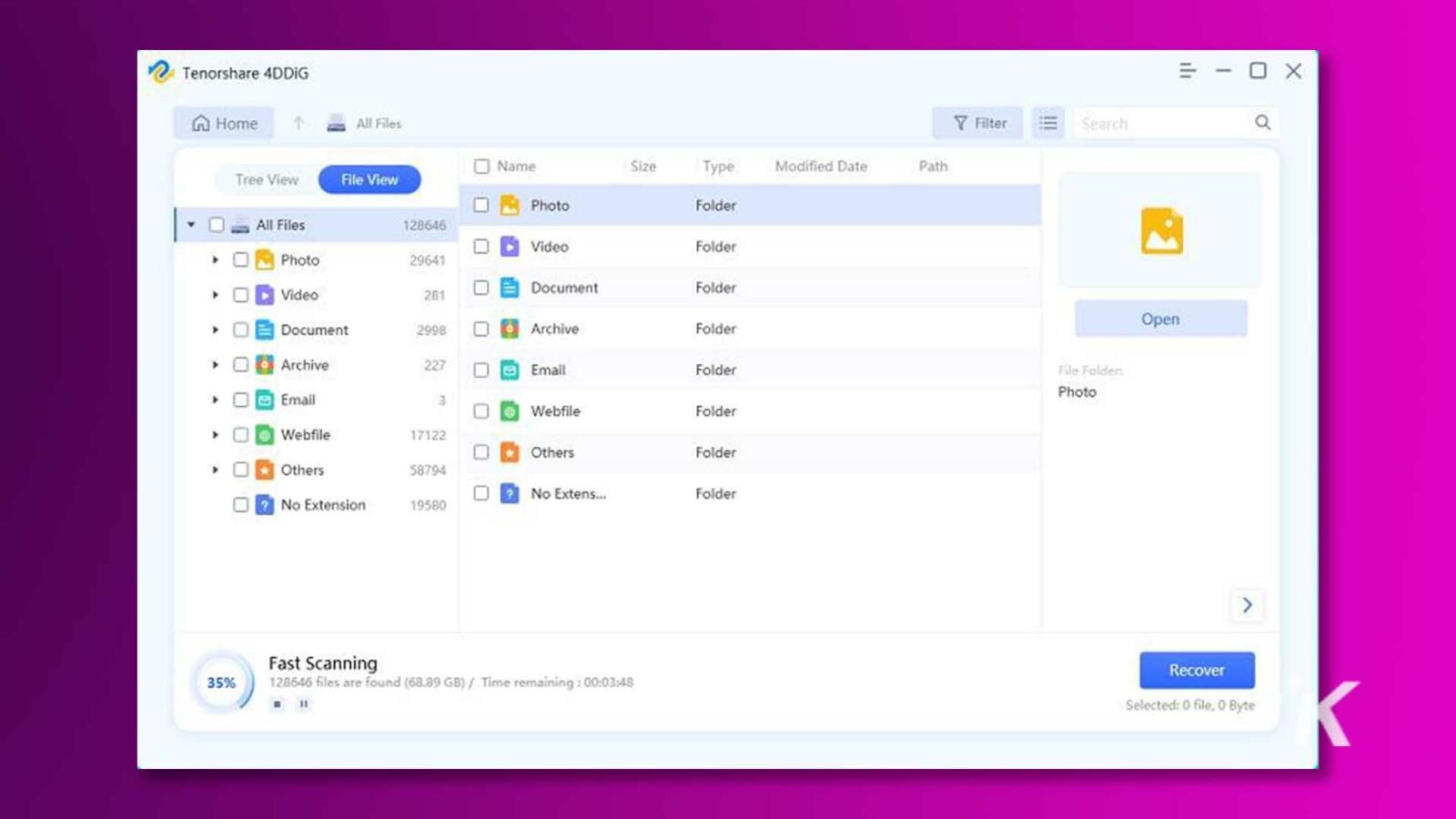
Task: Check the Webfile checkbox in sidebar
Action: click(240, 435)
